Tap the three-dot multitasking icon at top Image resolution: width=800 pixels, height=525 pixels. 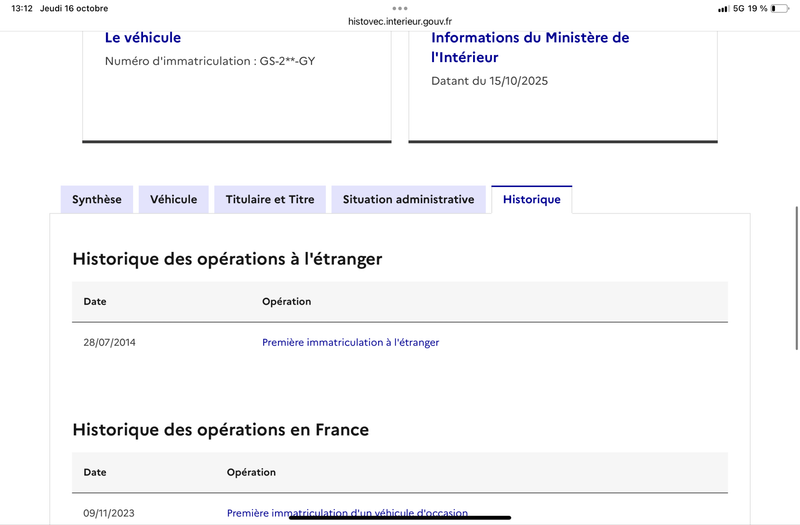pyautogui.click(x=400, y=7)
